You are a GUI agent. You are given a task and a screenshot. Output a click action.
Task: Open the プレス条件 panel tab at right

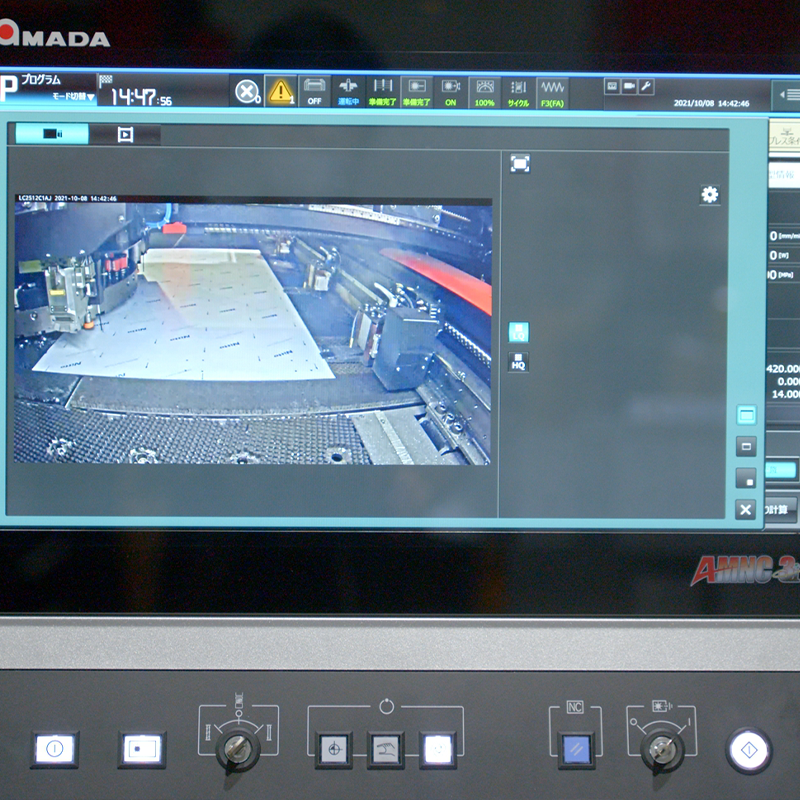[x=785, y=137]
